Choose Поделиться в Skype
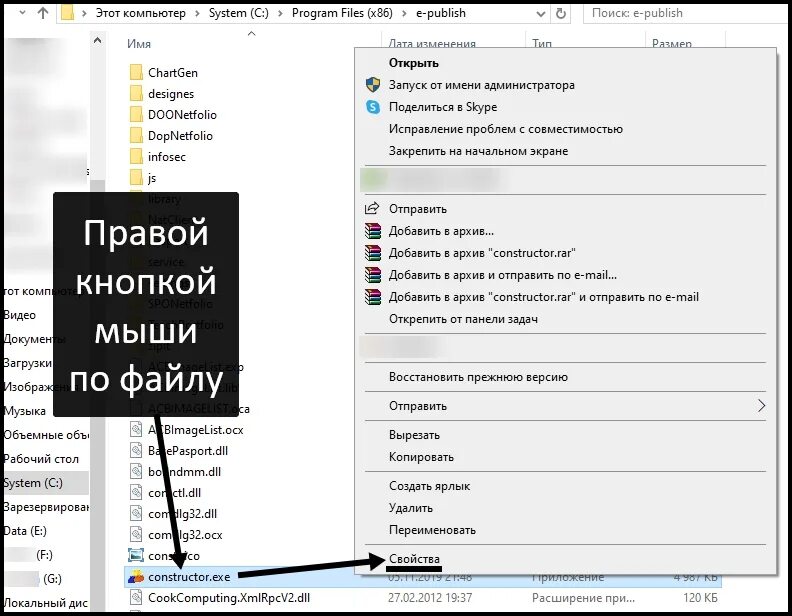Screen dimensions: 792x616 point(443,107)
